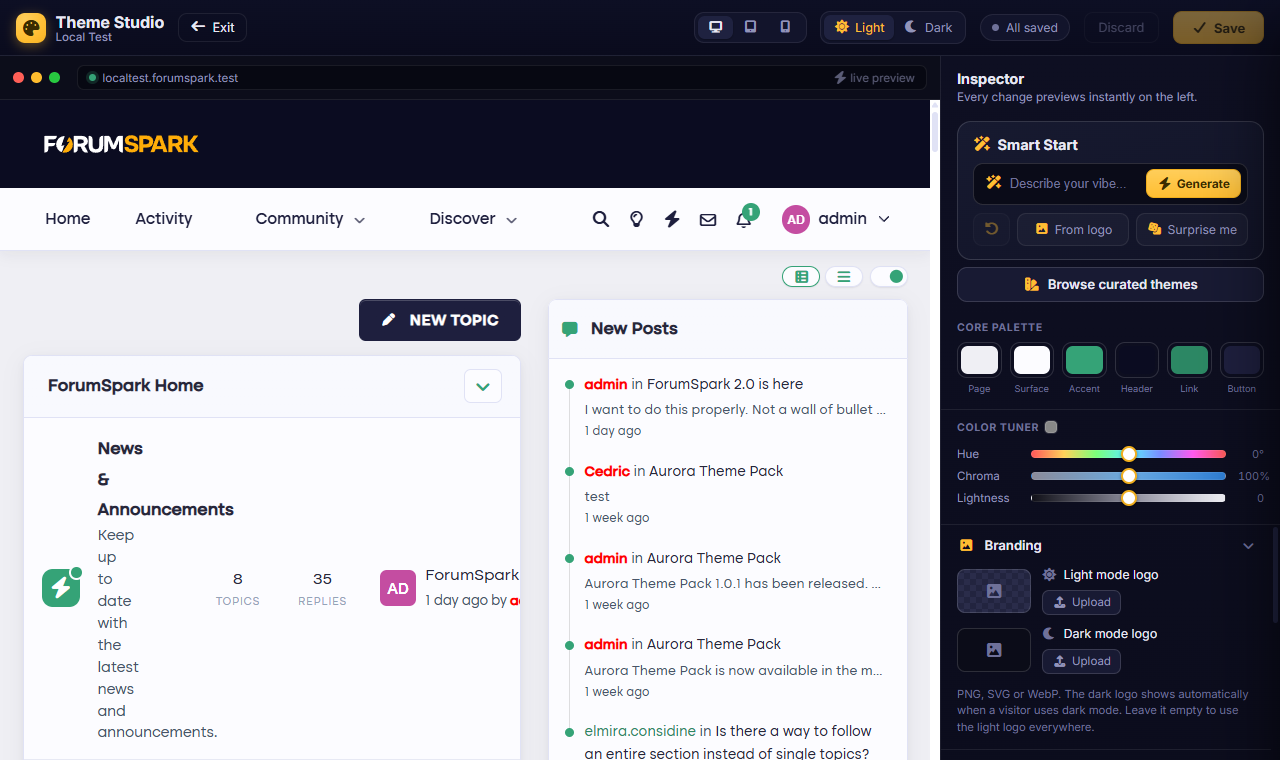Go to Home nav item
This screenshot has height=760, width=1280.
point(68,219)
